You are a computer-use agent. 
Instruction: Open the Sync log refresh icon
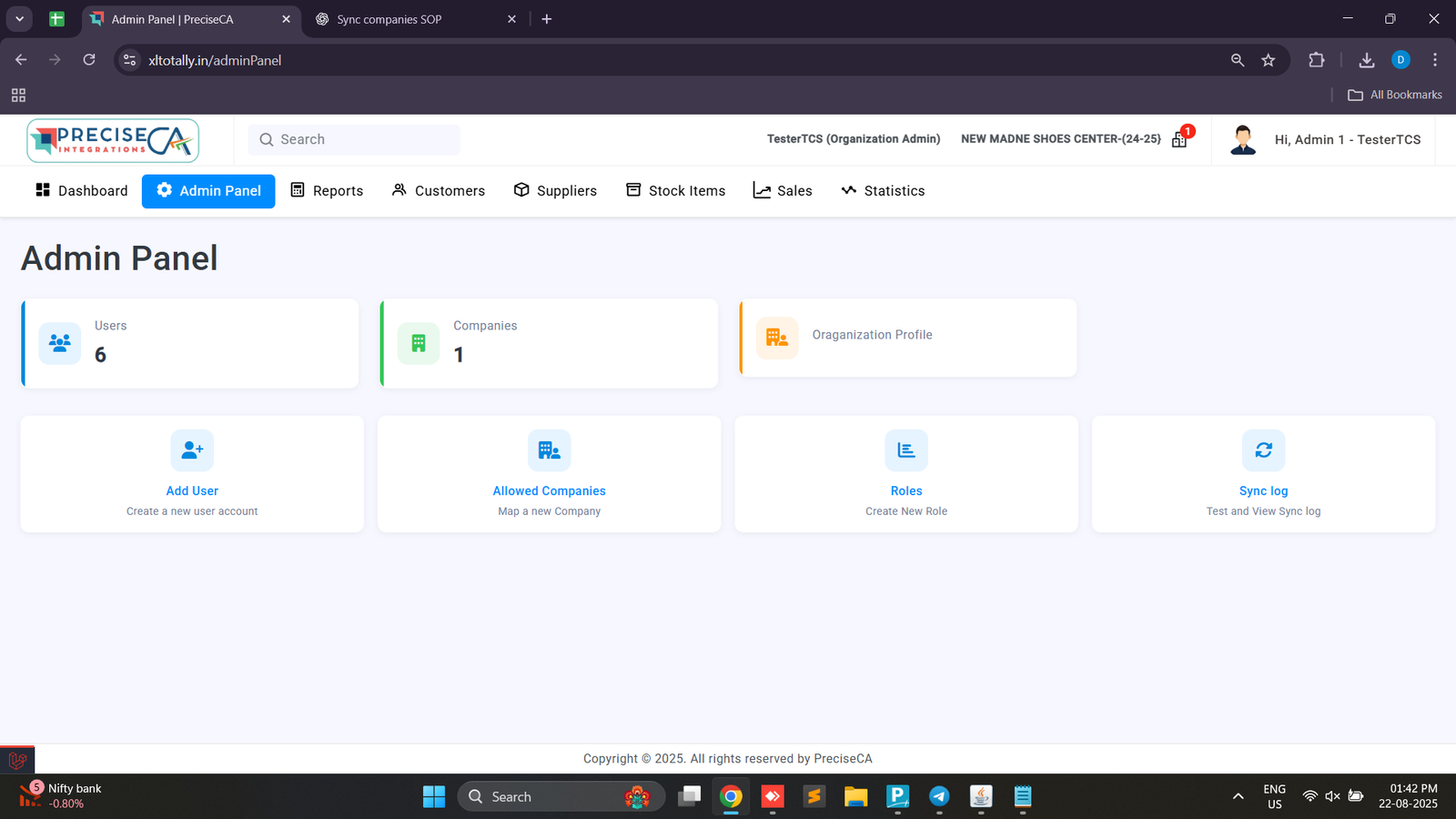pos(1263,450)
